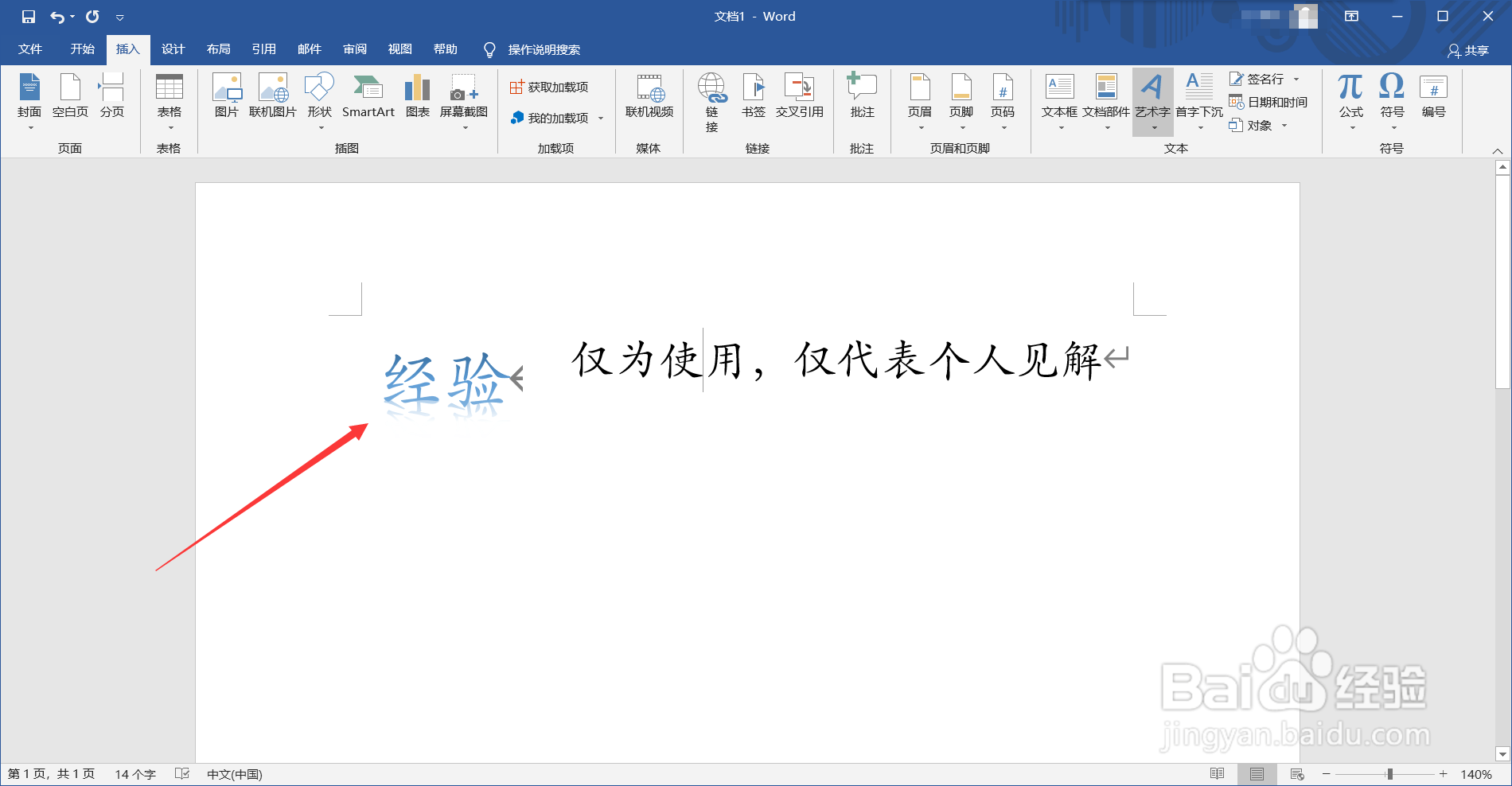
Task: Open Ribbon Display Options icon
Action: pyautogui.click(x=1351, y=16)
